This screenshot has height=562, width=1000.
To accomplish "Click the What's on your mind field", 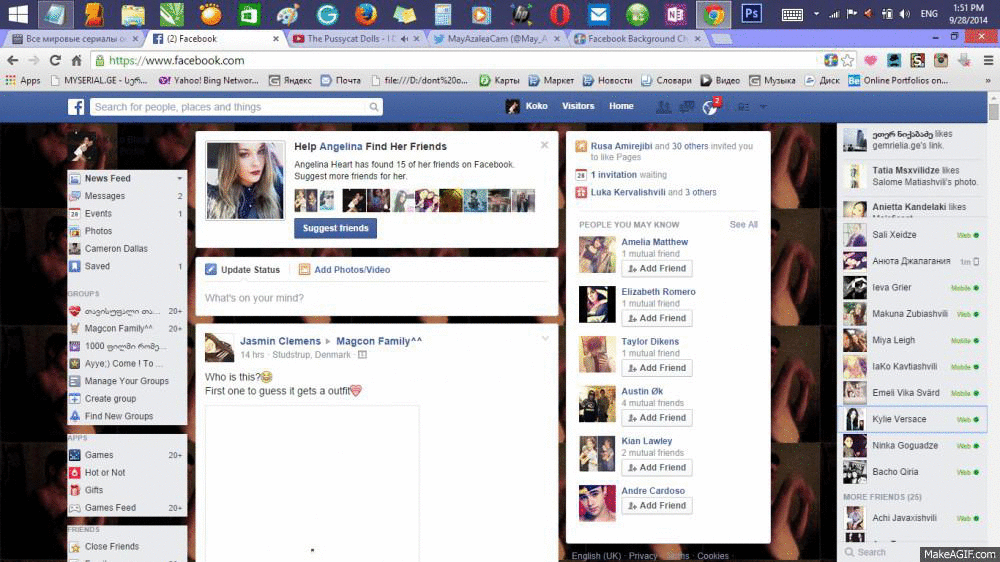I will (x=375, y=298).
